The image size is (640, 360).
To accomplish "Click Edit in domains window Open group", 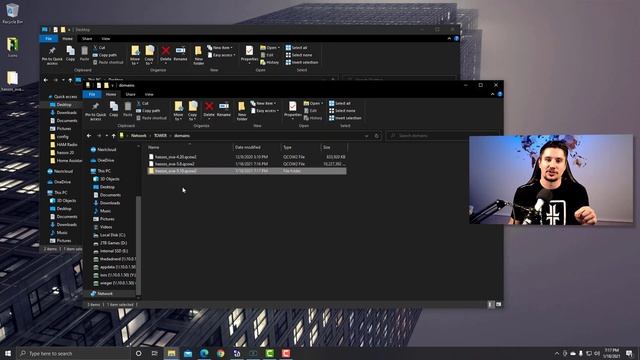I will point(311,111).
